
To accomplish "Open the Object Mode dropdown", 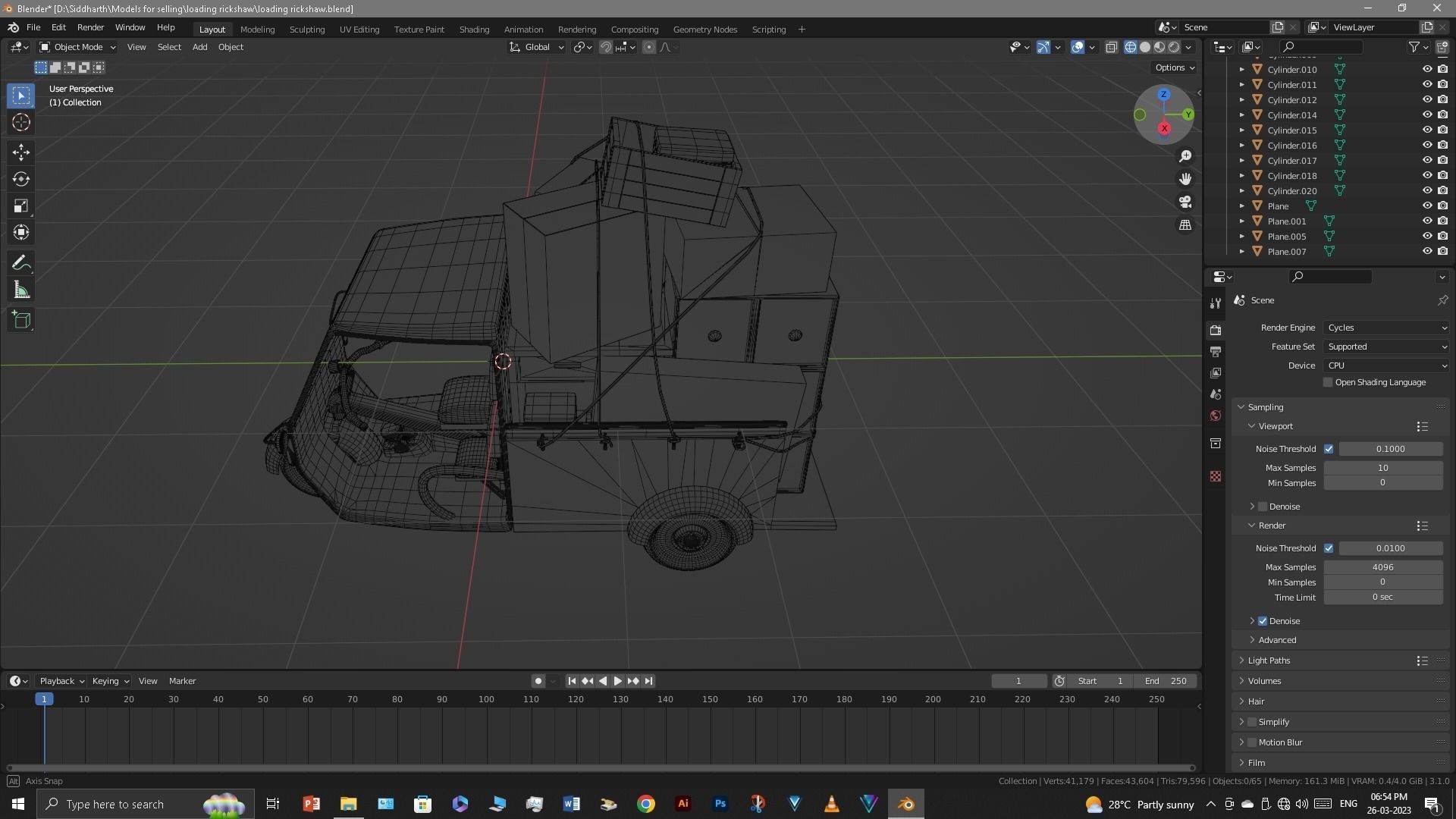I will coord(77,47).
